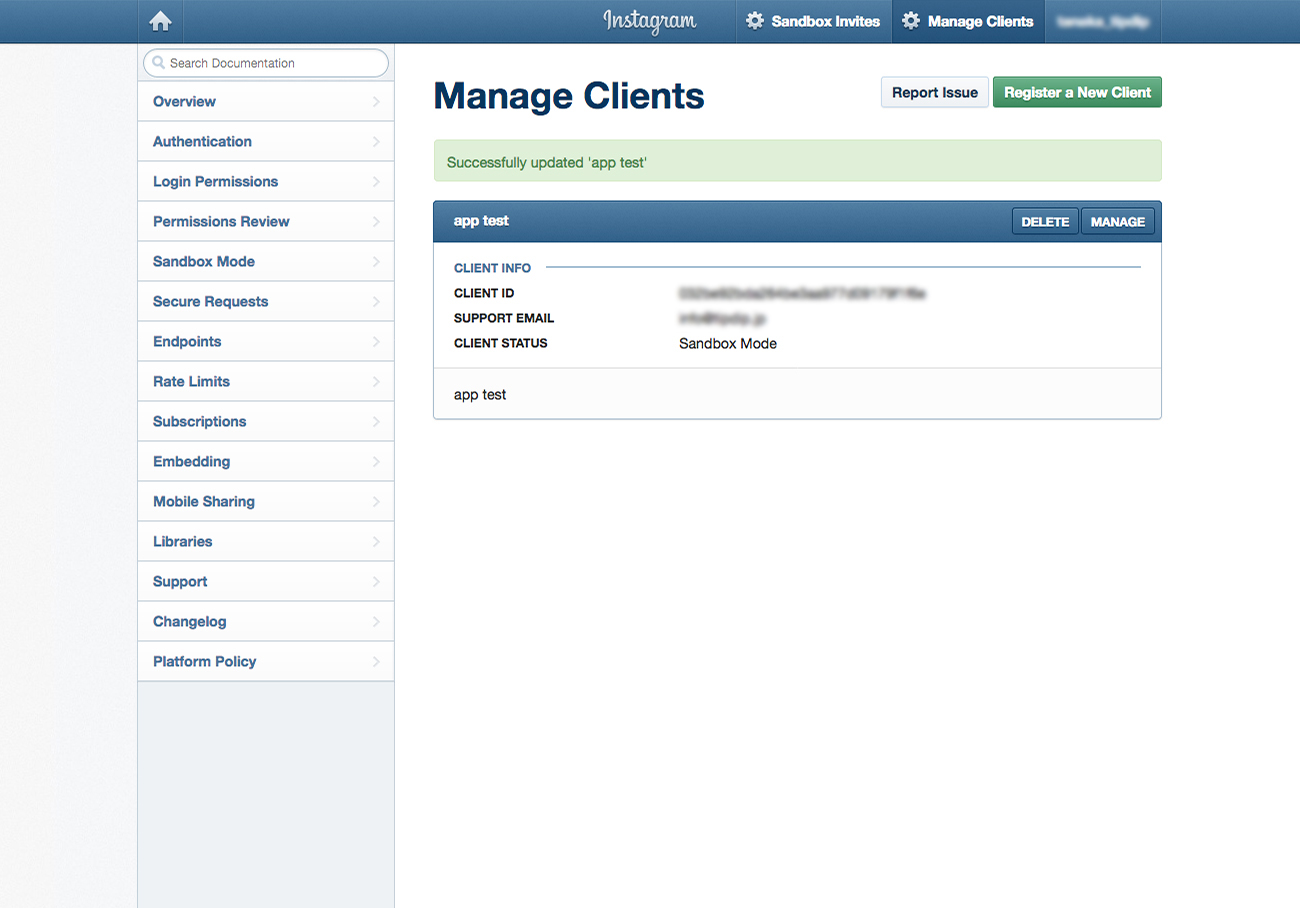Viewport: 1300px width, 908px height.
Task: Show the Rate Limits page
Action: (266, 381)
